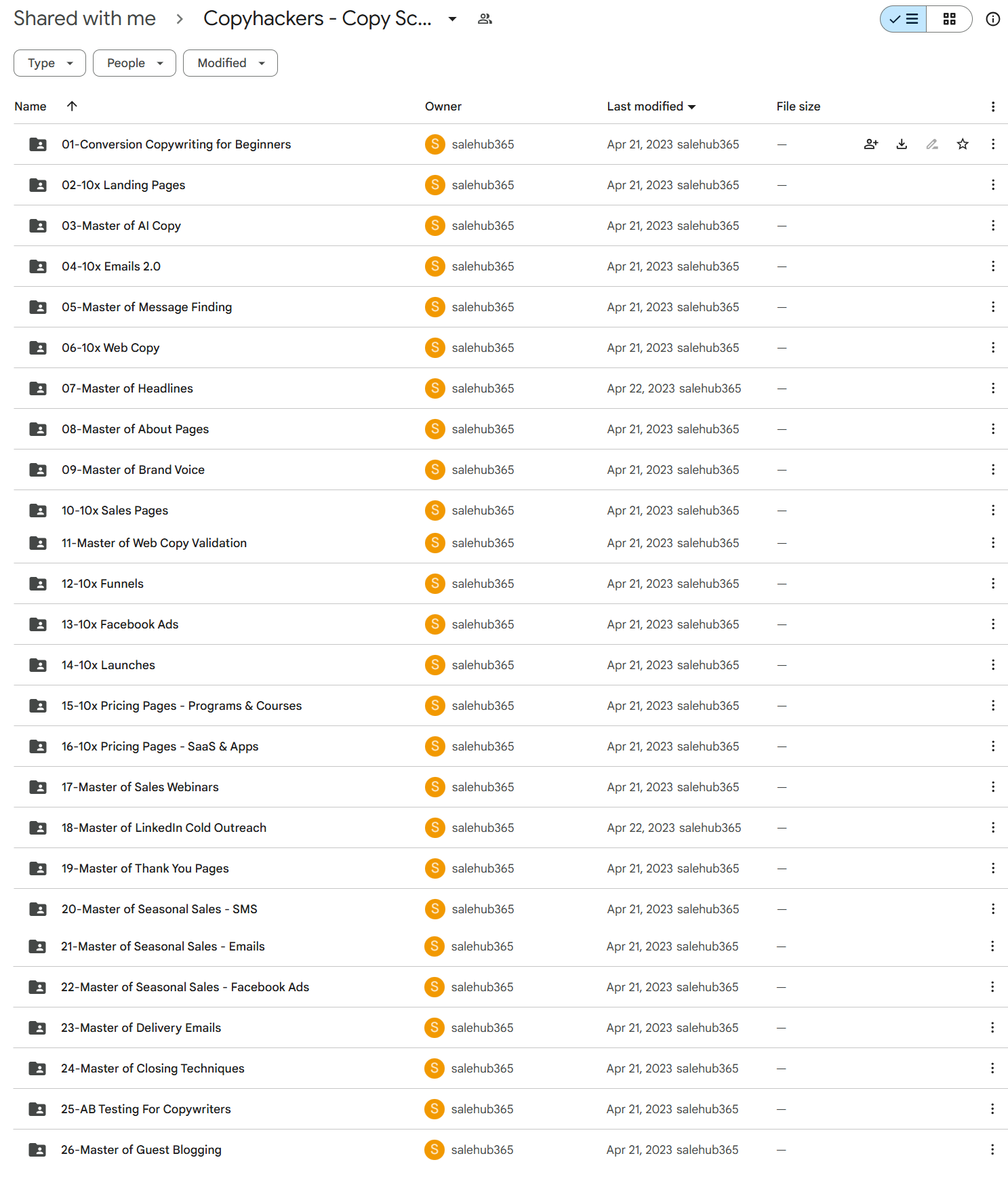Viewport: 1008px width, 1179px height.
Task: Open more actions for 26-Master of Guest Blogging
Action: click(992, 1149)
